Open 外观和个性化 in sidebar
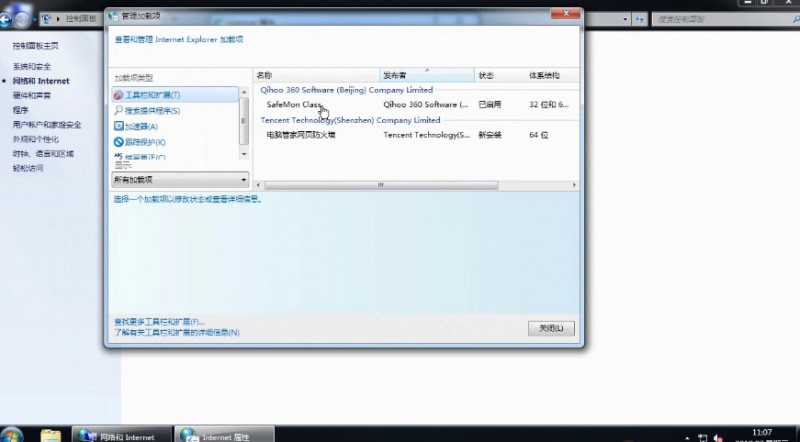Viewport: 800px width, 442px height. 36,139
